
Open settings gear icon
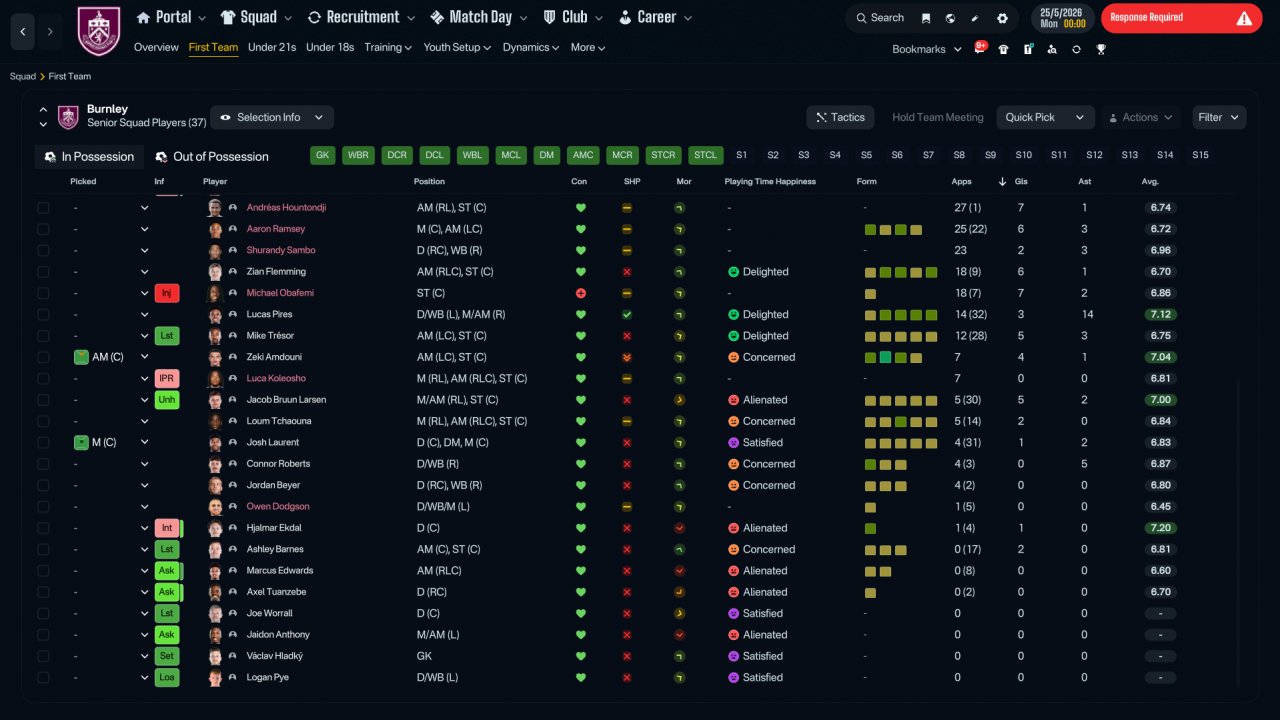[x=1002, y=18]
